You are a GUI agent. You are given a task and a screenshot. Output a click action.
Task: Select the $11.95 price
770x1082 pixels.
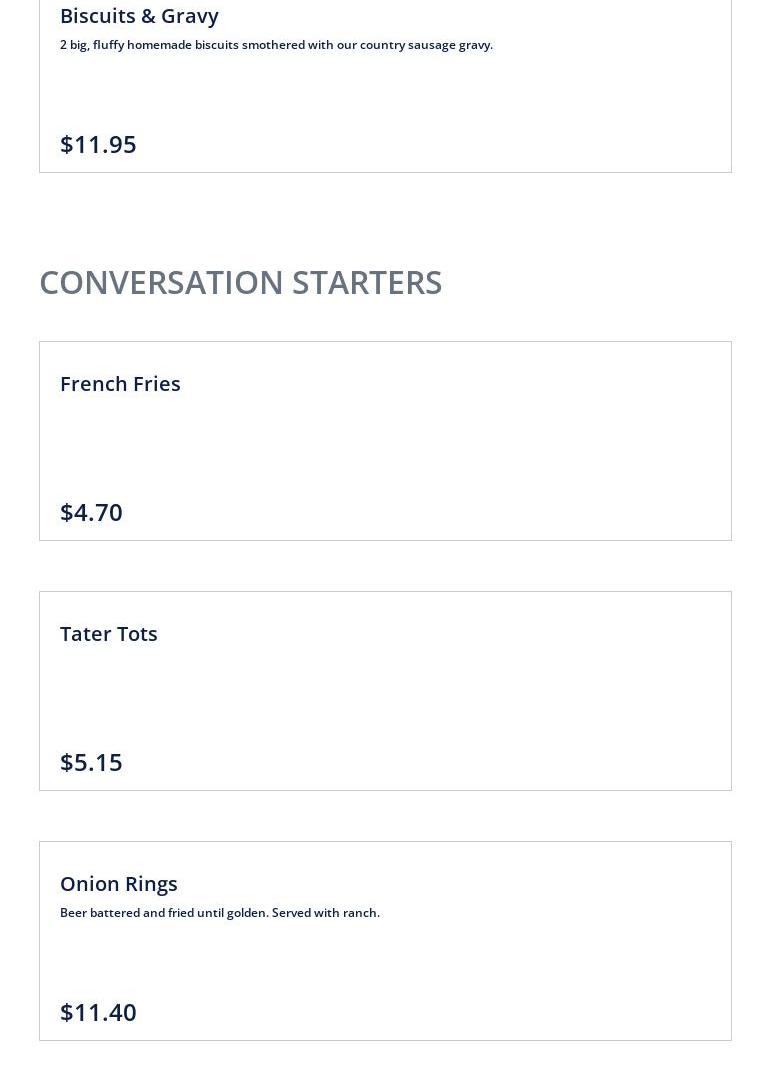click(98, 144)
